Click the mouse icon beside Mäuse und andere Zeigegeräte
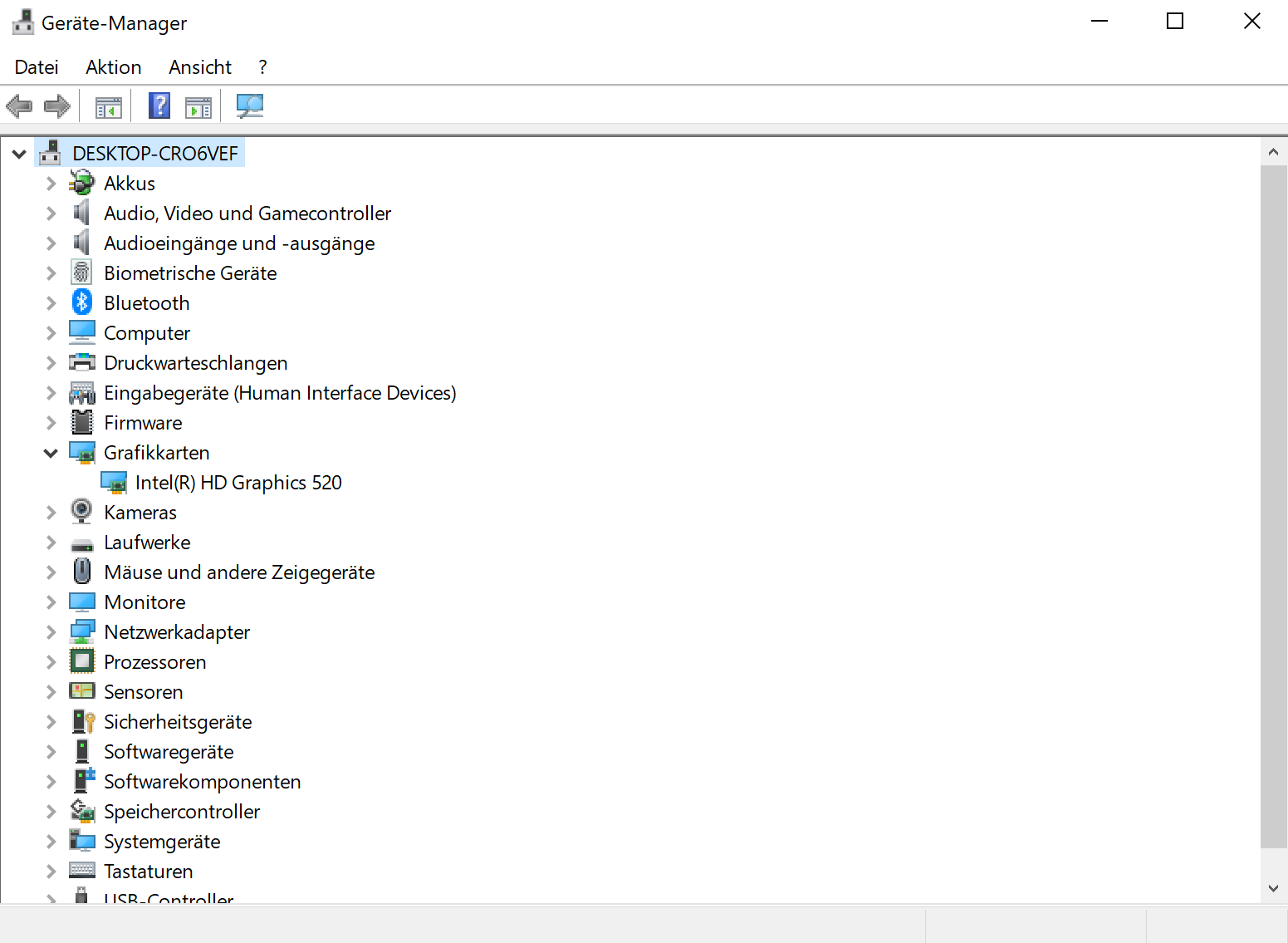Viewport: 1288px width, 943px height. pyautogui.click(x=82, y=572)
